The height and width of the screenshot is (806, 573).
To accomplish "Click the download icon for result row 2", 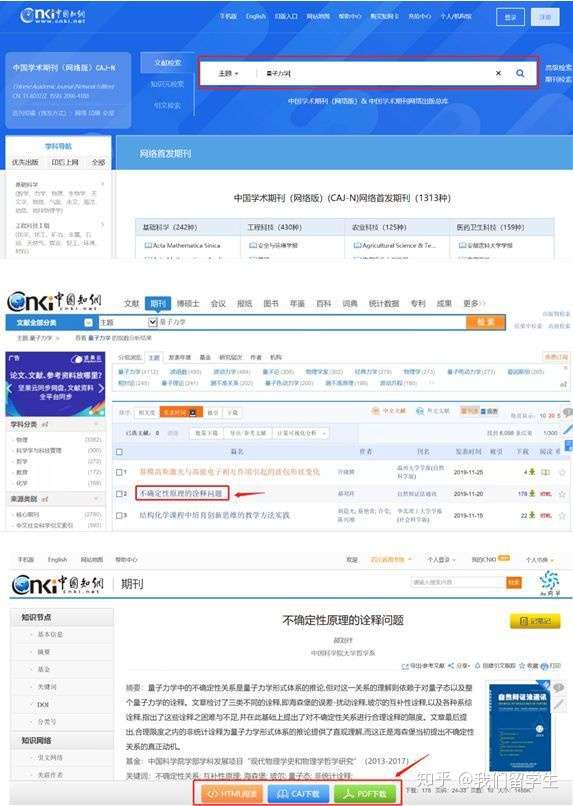I will [x=532, y=493].
